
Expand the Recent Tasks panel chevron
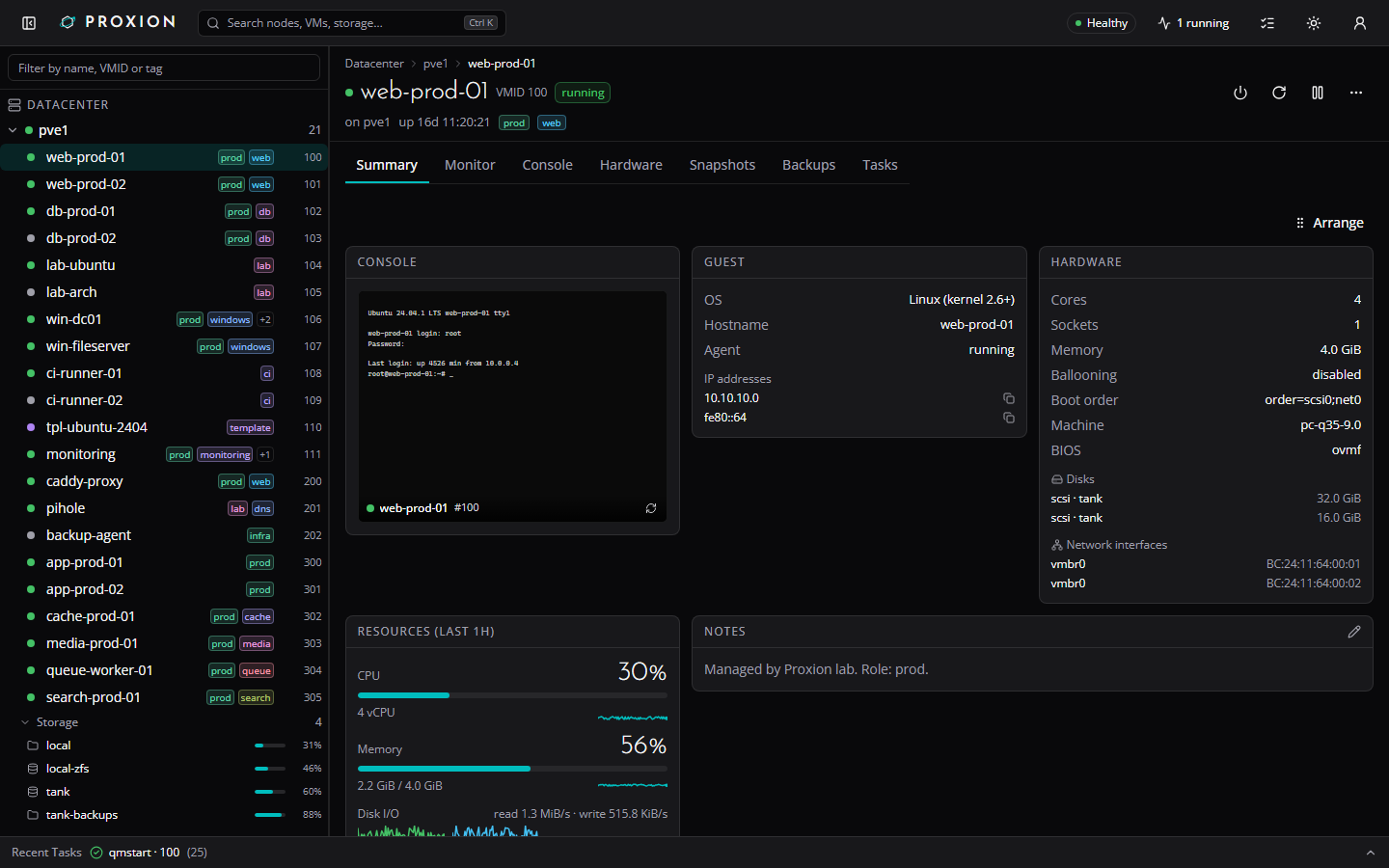pos(1370,853)
